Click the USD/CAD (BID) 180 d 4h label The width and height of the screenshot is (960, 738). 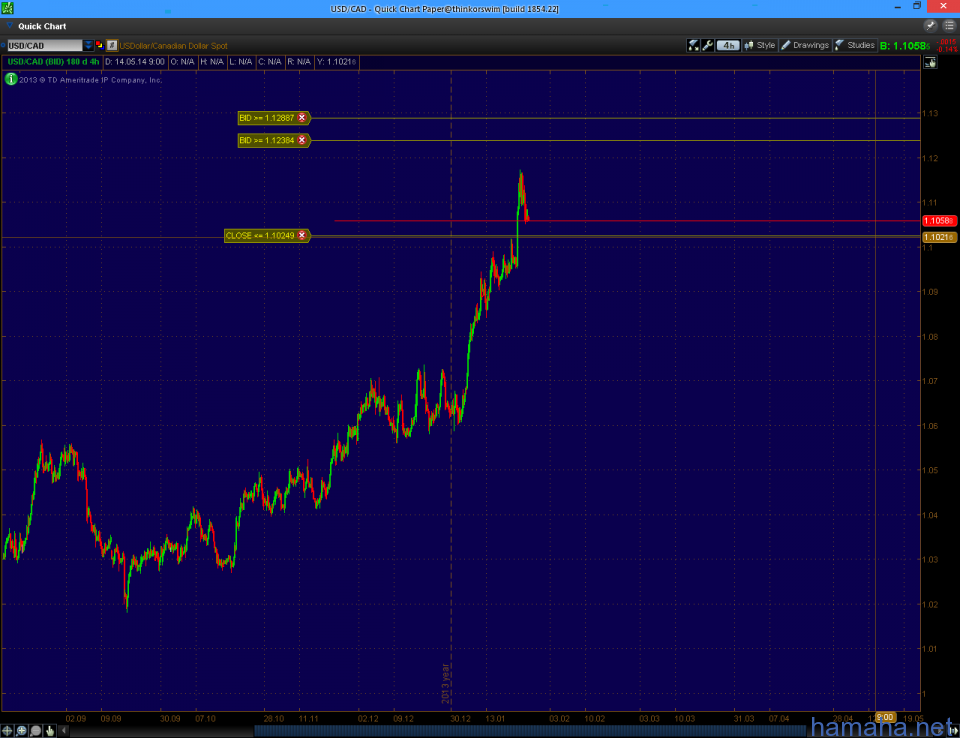click(x=53, y=62)
